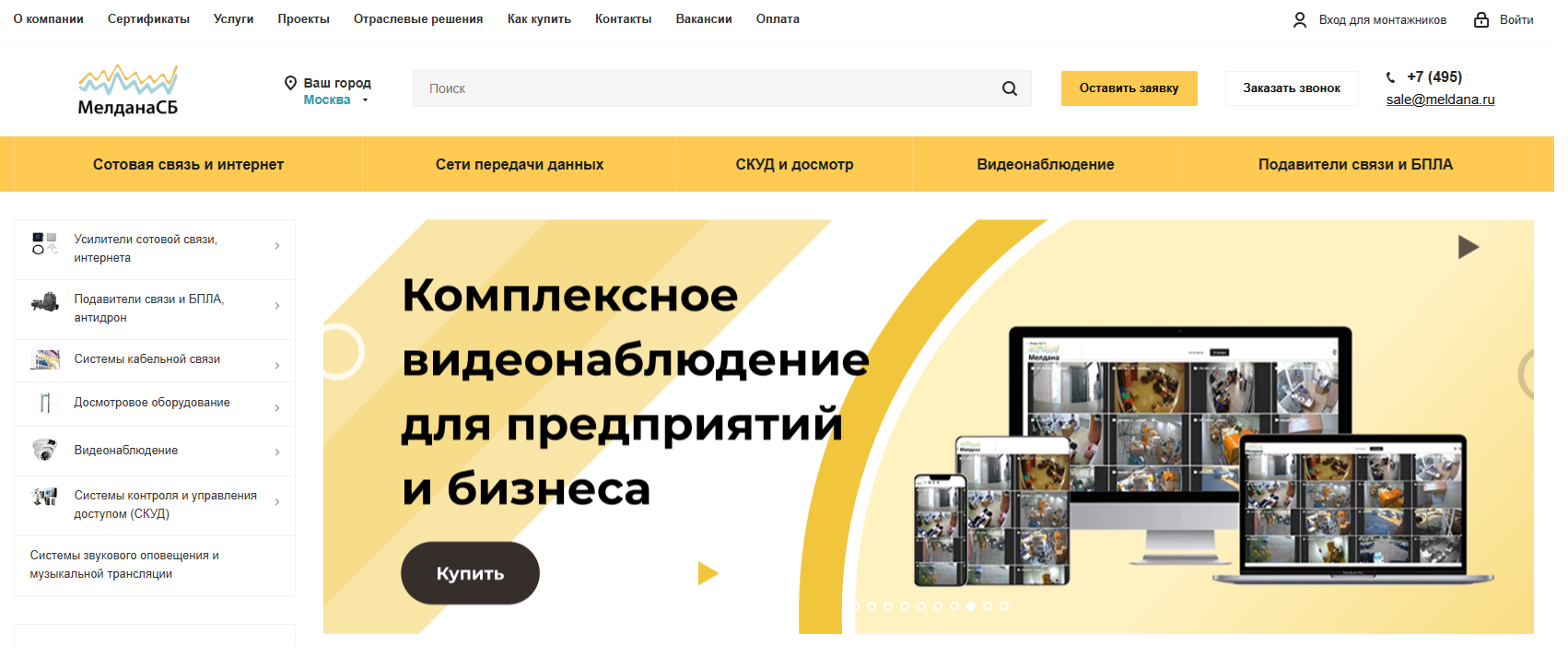Open Отраслевые решения menu item
This screenshot has width=1568, height=657.
tap(418, 19)
